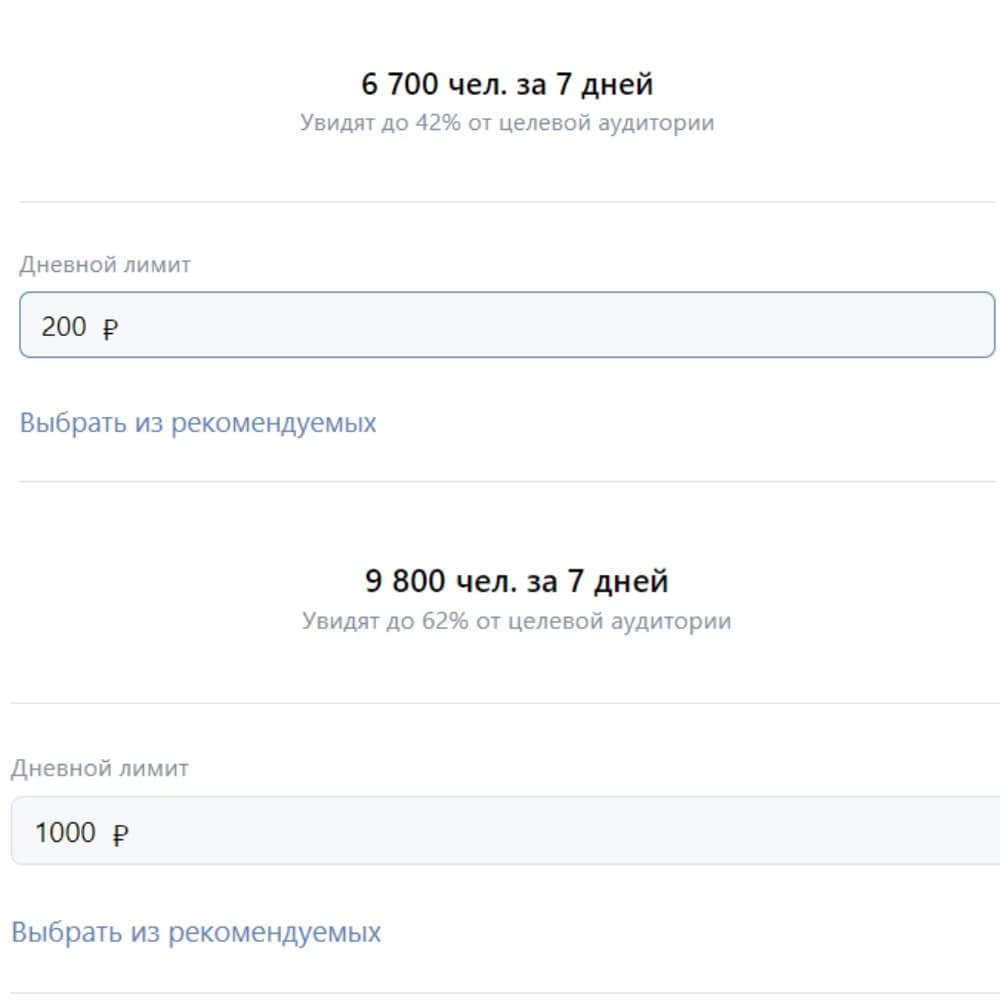
Task: Click the Увидят до 42% audience estimate text
Action: 507,122
